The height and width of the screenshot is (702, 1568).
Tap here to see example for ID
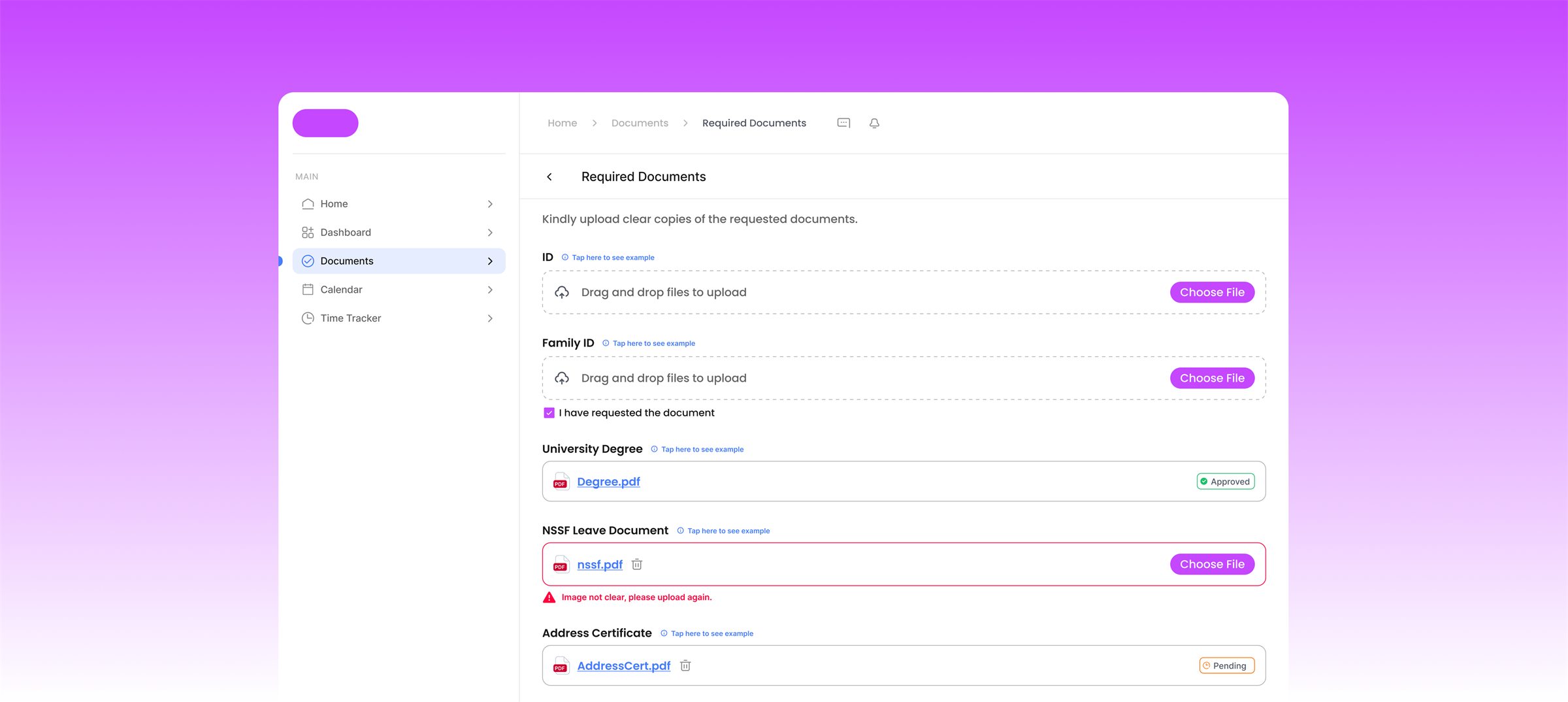608,258
